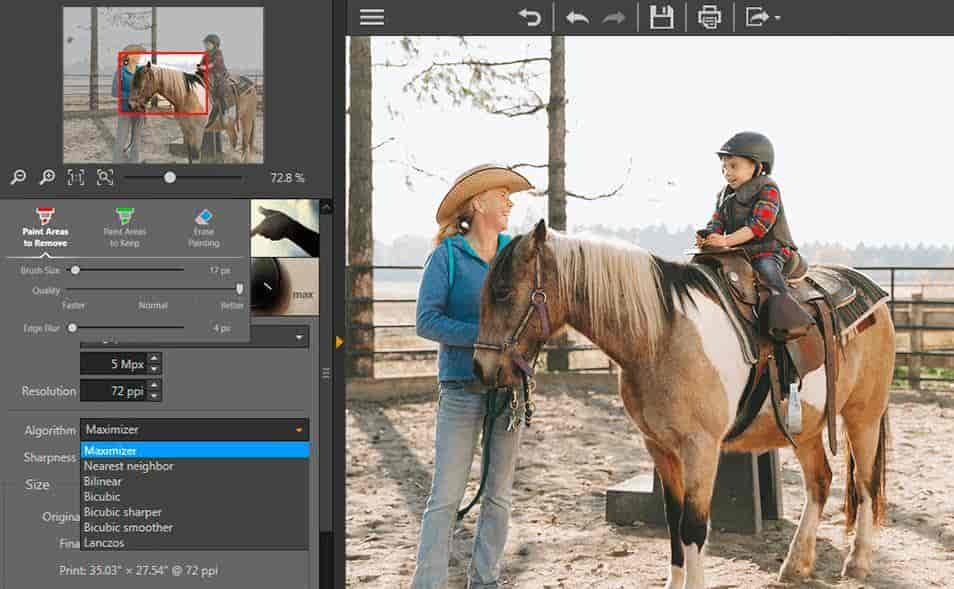Screen dimensions: 954x589
Task: Click the undo arrow icon
Action: pos(577,17)
